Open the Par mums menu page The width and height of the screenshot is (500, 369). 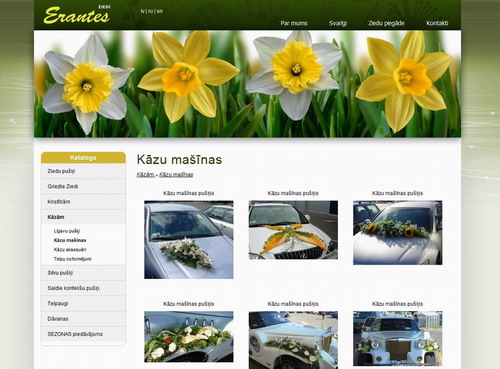[294, 23]
